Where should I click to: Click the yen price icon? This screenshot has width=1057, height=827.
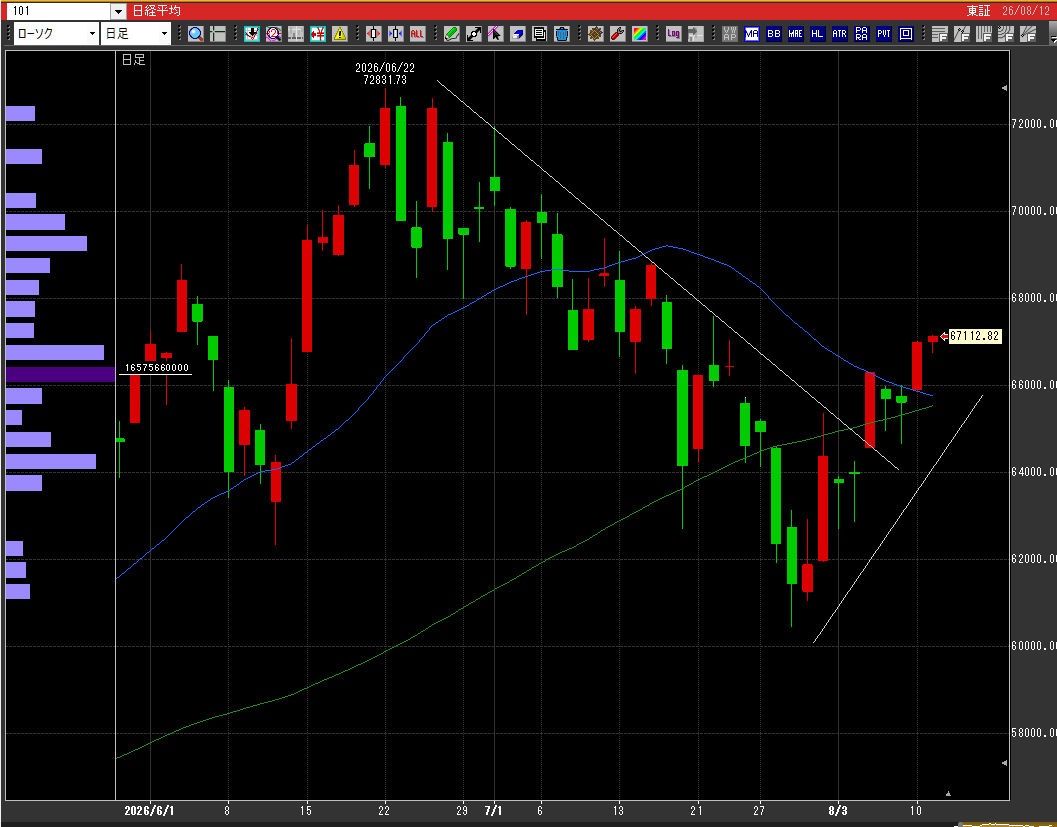tap(318, 34)
